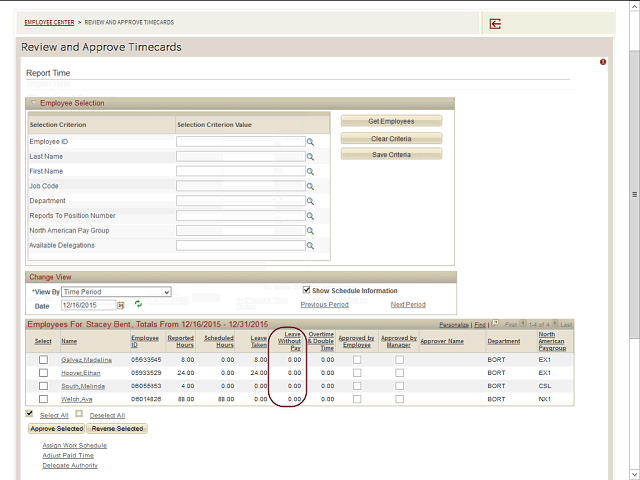Toggle the Show Schedule Information checkbox
This screenshot has height=480, width=640.
[307, 290]
